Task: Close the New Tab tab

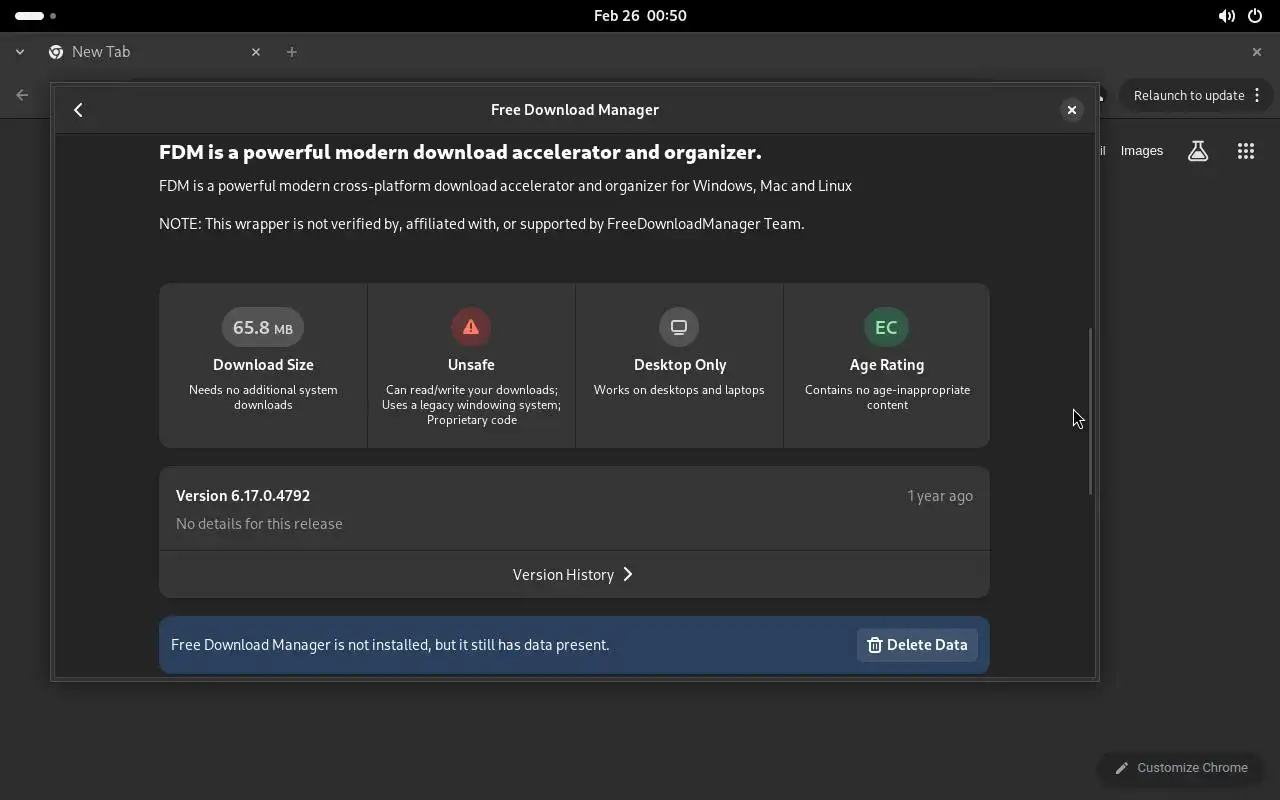Action: point(256,52)
